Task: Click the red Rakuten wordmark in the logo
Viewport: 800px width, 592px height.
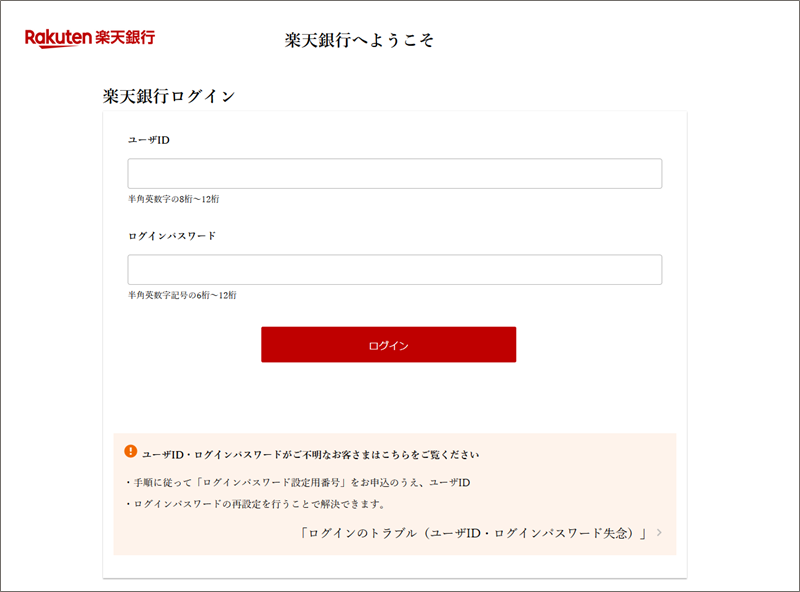Action: (58, 38)
